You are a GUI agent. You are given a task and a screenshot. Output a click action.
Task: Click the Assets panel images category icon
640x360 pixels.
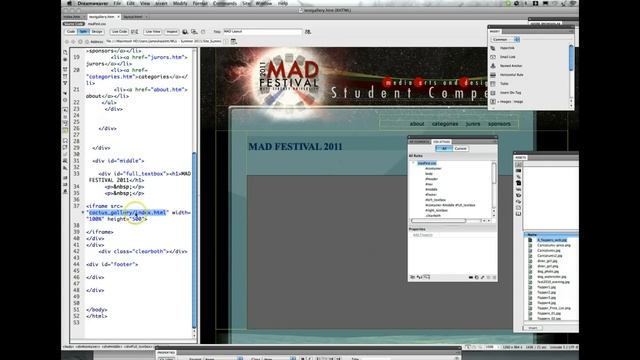tap(518, 164)
